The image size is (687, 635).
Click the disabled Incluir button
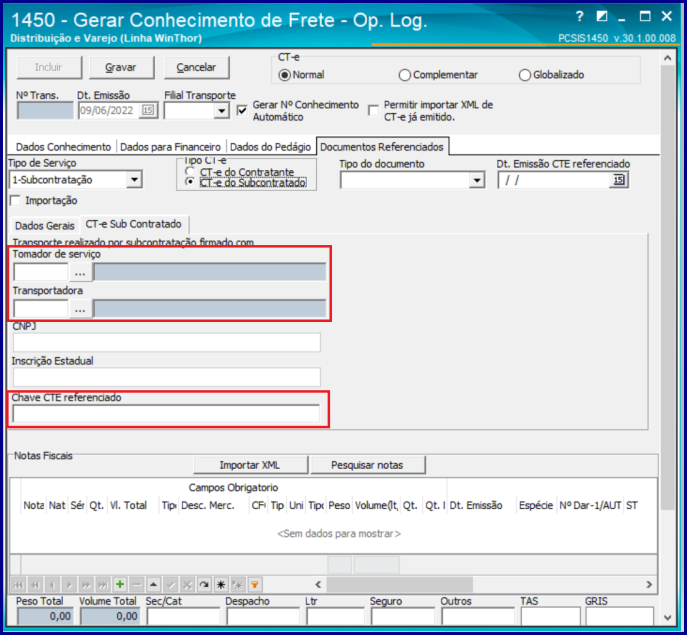49,67
